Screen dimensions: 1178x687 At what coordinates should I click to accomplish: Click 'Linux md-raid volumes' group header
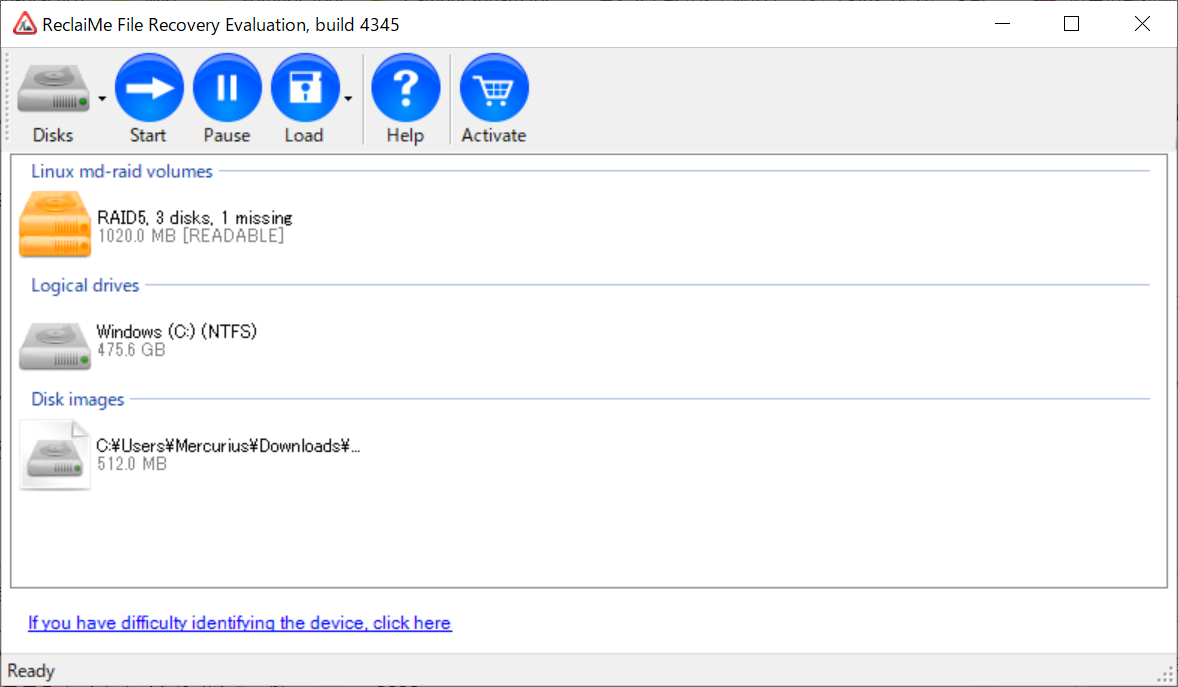pos(122,171)
